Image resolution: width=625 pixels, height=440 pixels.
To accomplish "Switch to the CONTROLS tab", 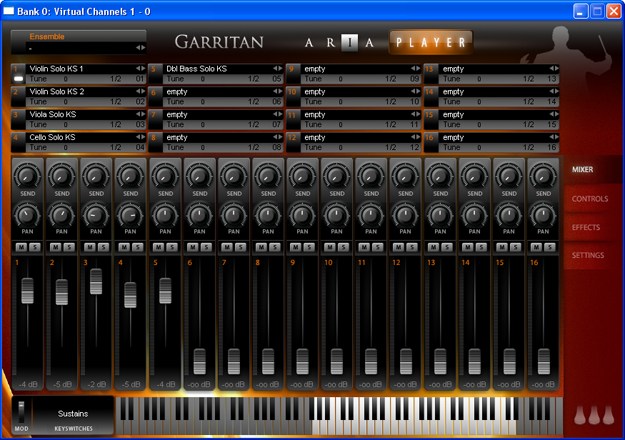I will pos(590,198).
